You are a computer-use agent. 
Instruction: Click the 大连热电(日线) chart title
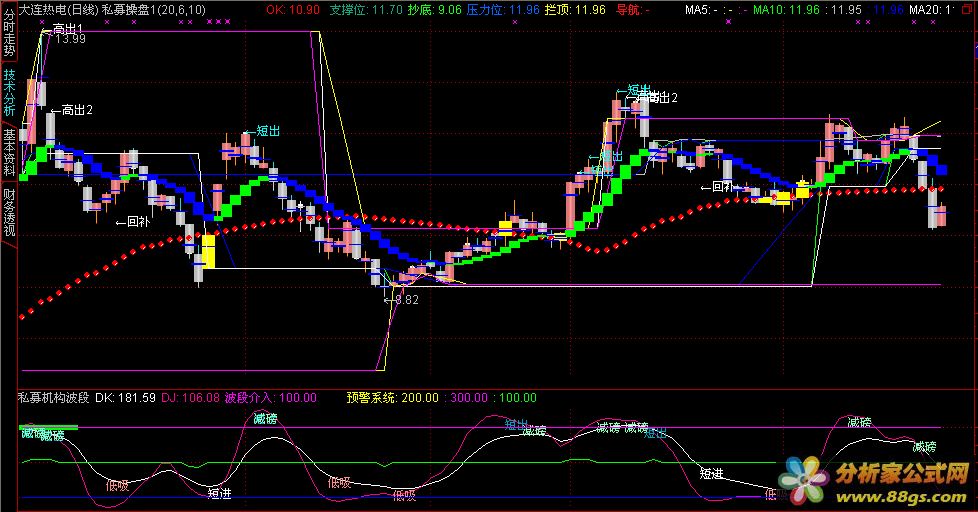(x=59, y=9)
